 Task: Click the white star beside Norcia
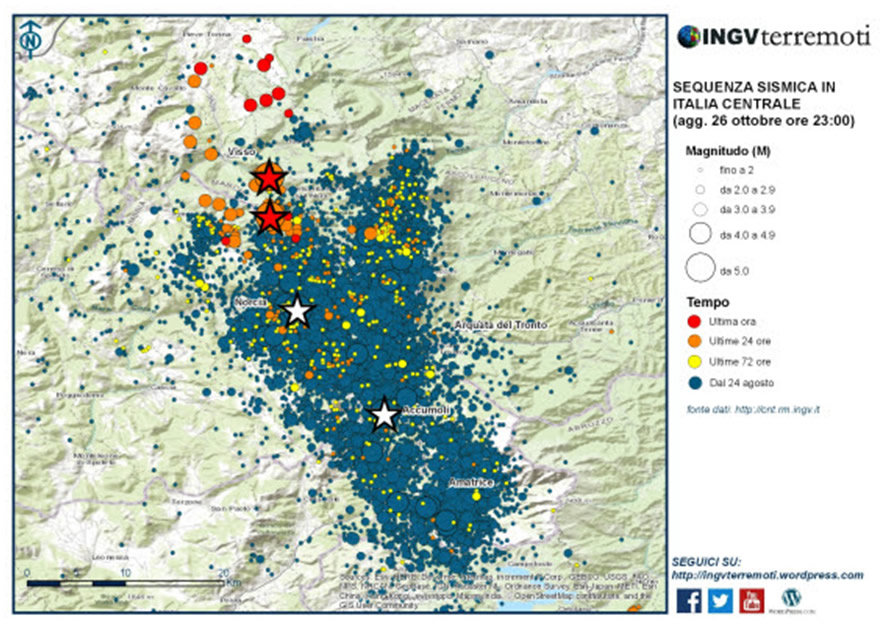[297, 311]
